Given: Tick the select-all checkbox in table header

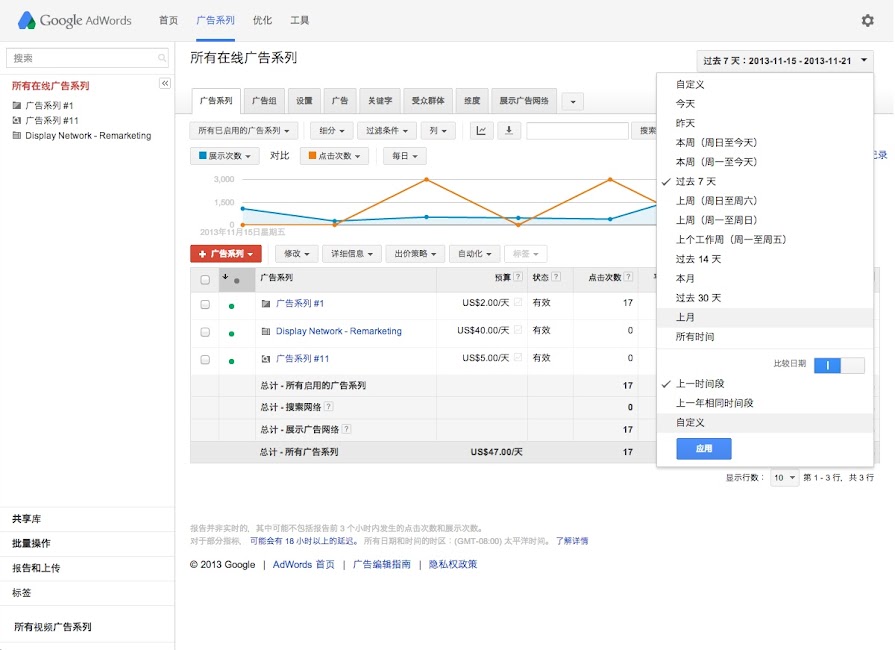Looking at the screenshot, I should tap(205, 279).
